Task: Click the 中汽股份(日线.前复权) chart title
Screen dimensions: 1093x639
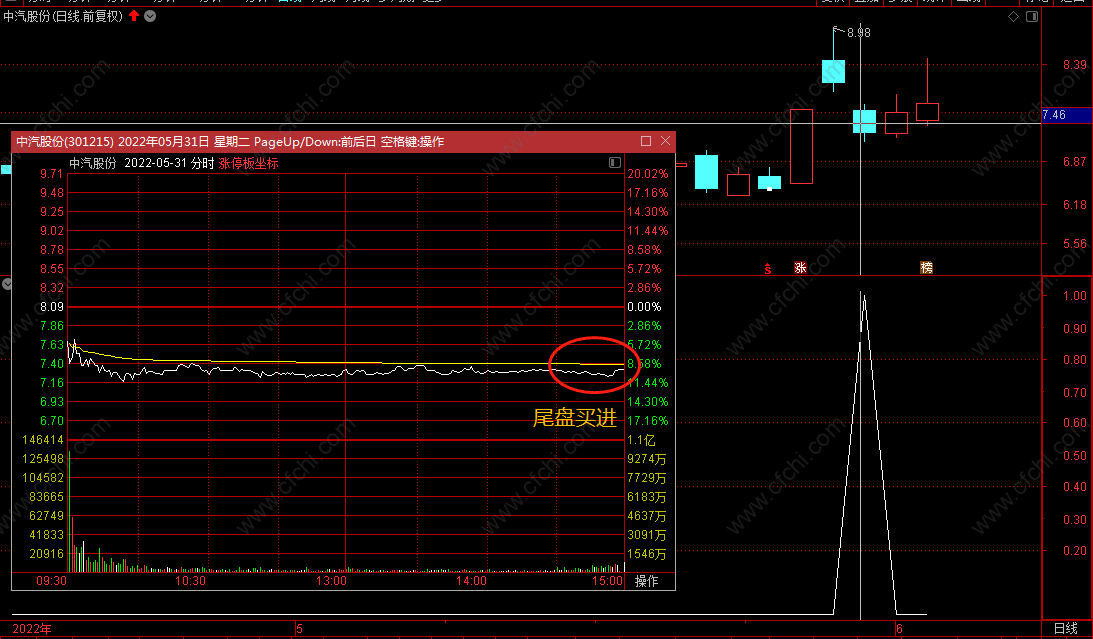Action: tap(63, 16)
